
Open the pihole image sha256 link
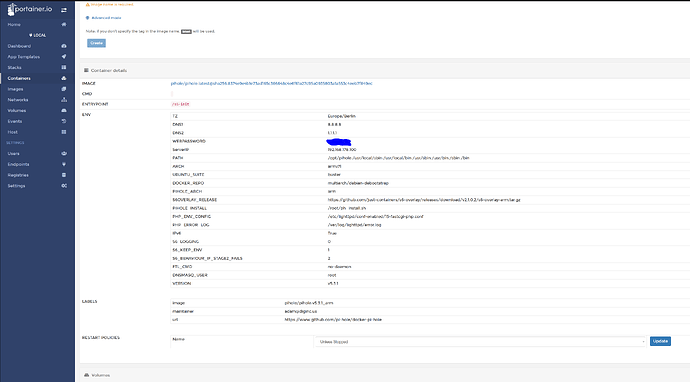(272, 83)
